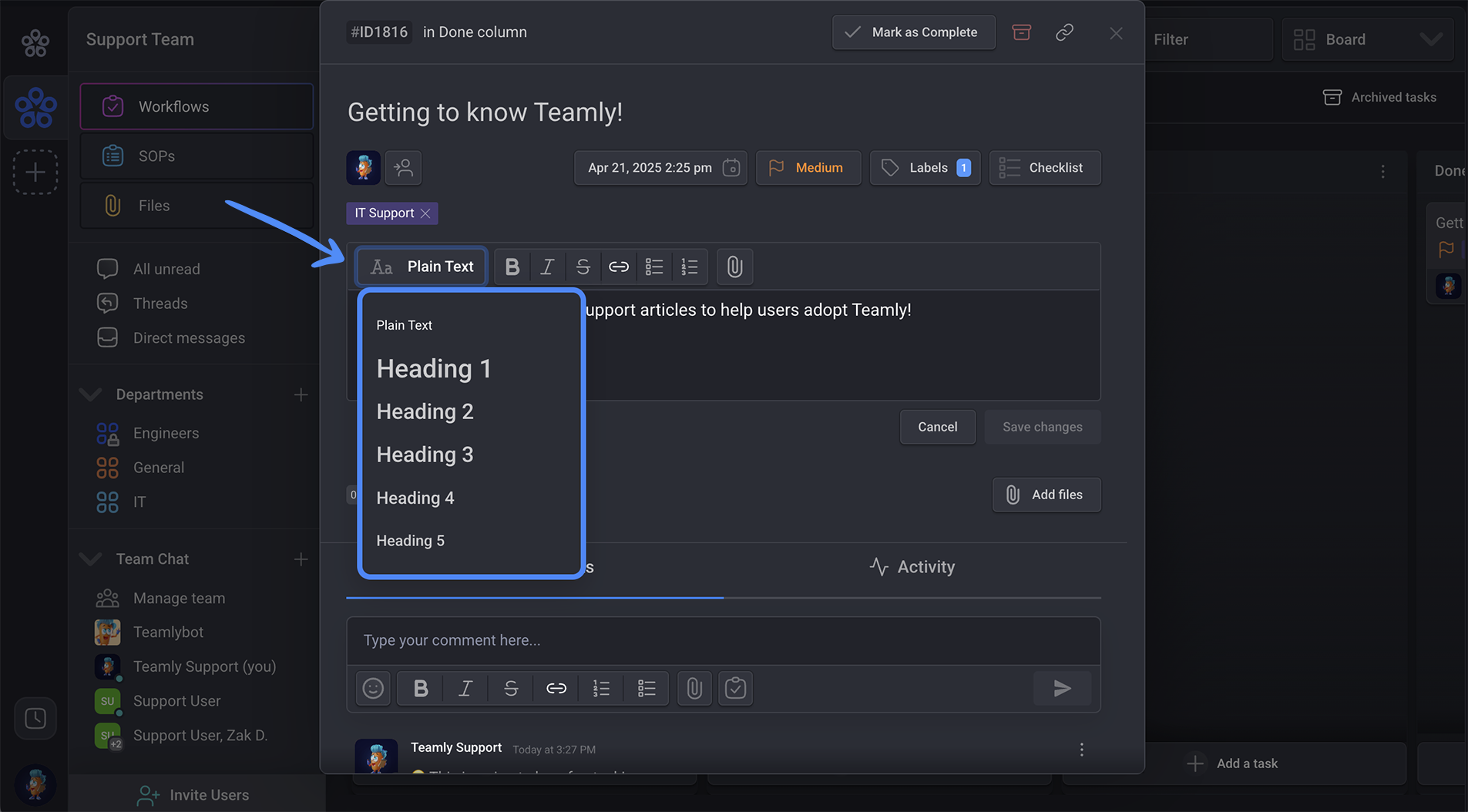The width and height of the screenshot is (1468, 812).
Task: Click the comment input field
Action: (723, 640)
